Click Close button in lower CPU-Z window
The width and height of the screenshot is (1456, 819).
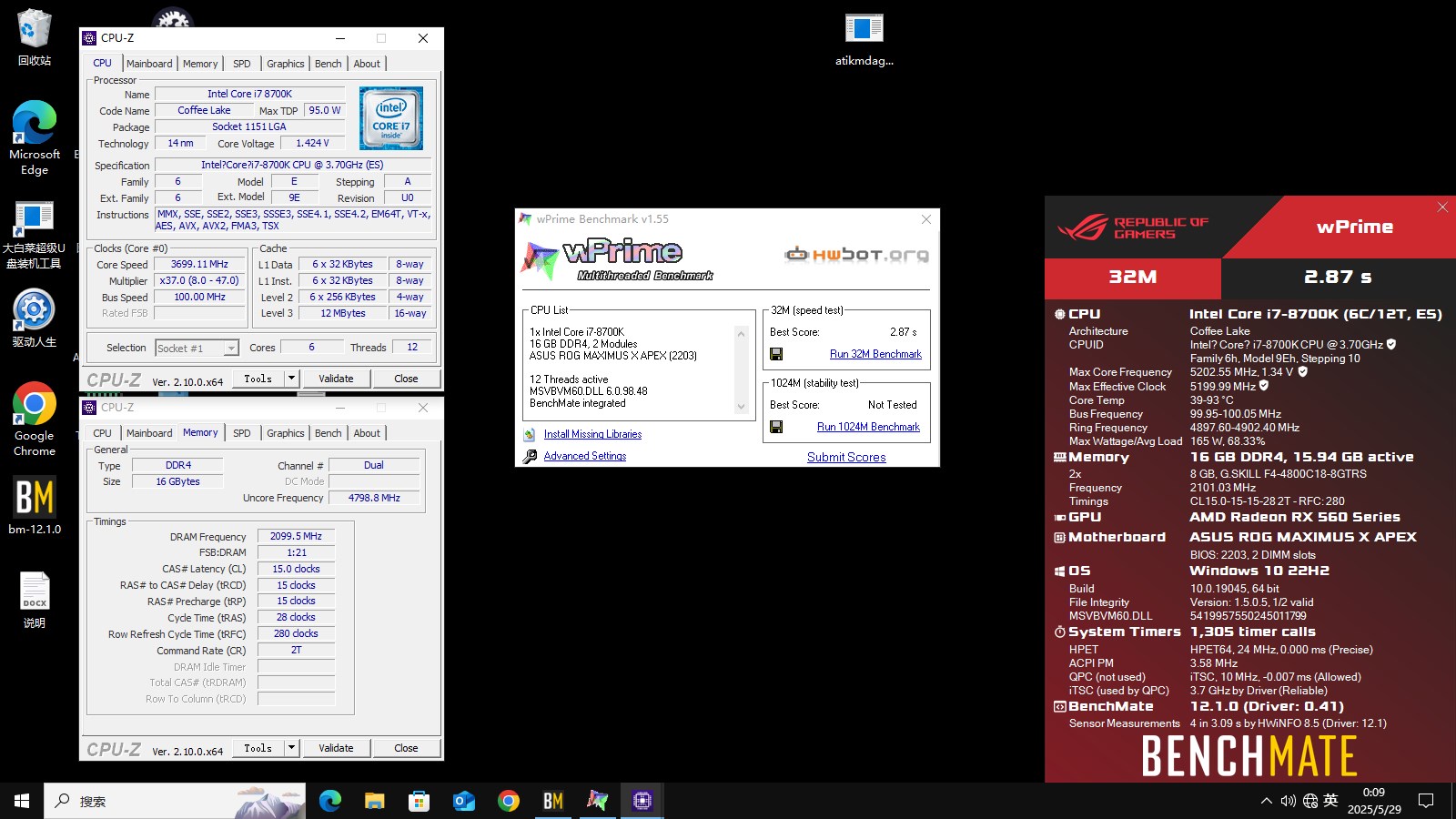click(x=406, y=748)
